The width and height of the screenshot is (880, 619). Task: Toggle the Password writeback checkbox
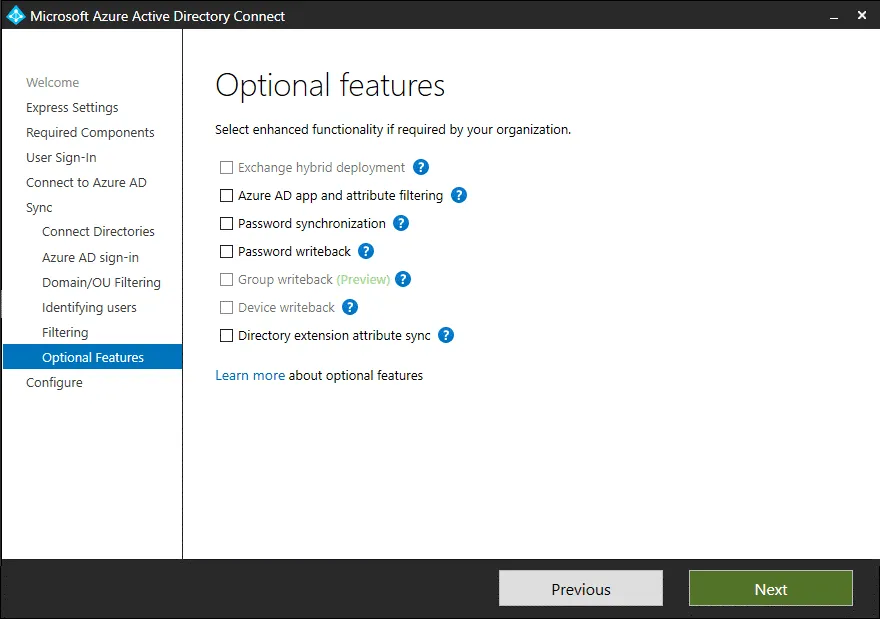(x=227, y=252)
